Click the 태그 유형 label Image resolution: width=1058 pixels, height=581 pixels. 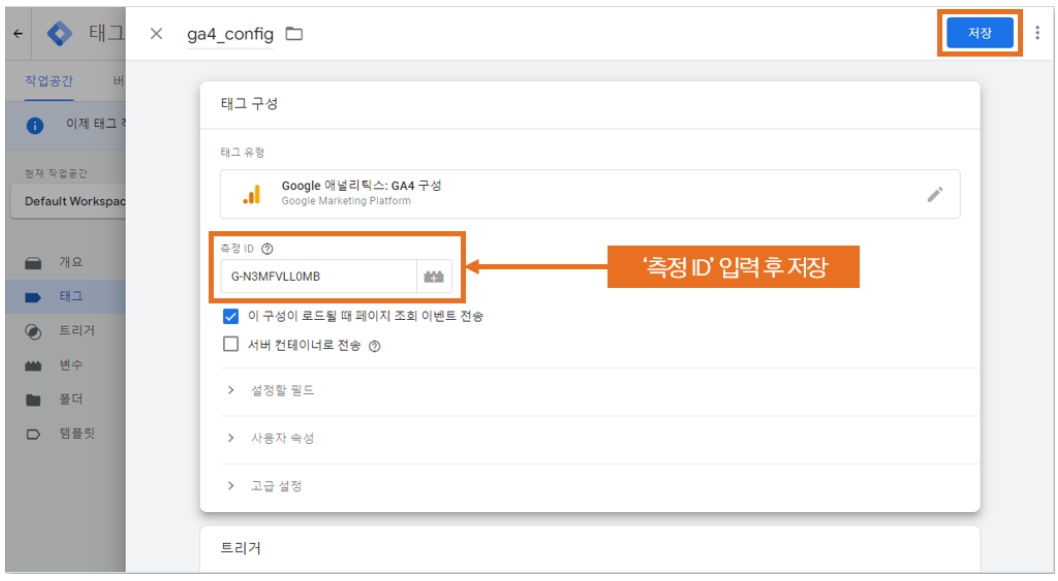(x=242, y=153)
